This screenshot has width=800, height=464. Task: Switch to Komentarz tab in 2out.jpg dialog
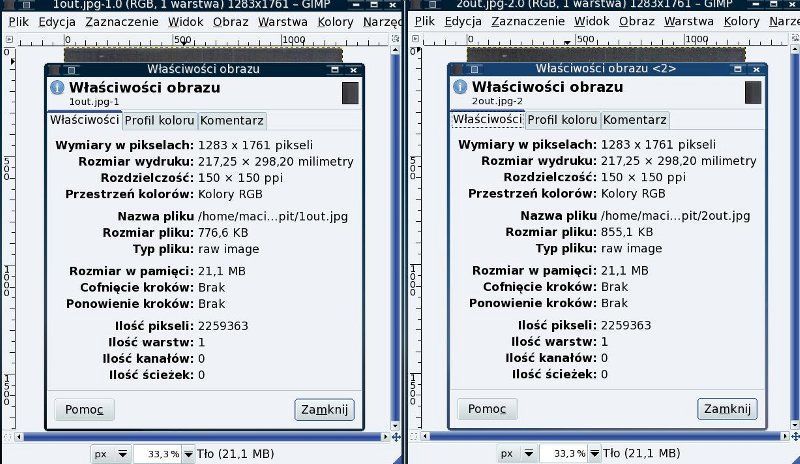point(635,120)
